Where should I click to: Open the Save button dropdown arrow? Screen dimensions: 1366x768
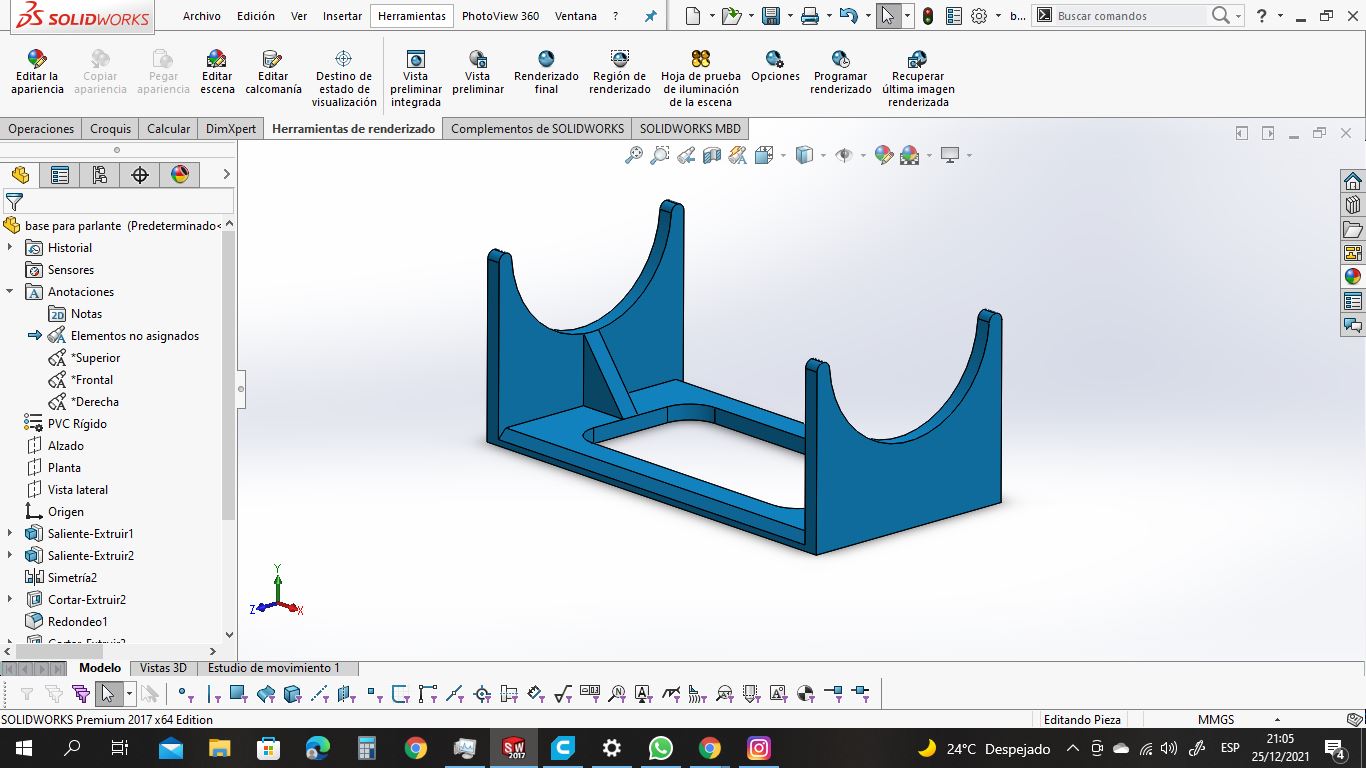click(789, 16)
